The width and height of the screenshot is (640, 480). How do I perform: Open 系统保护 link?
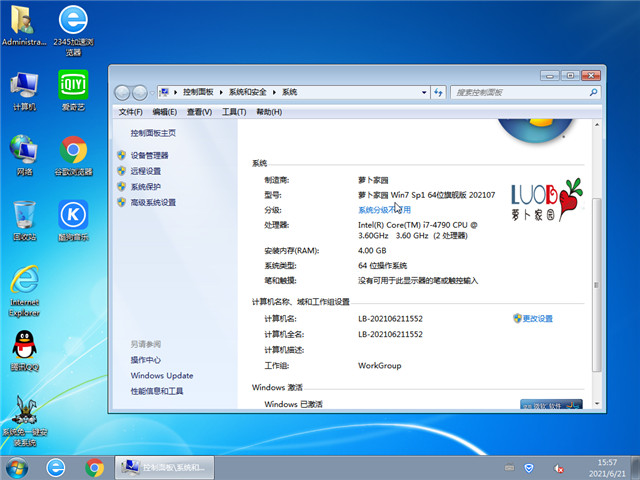pyautogui.click(x=146, y=187)
